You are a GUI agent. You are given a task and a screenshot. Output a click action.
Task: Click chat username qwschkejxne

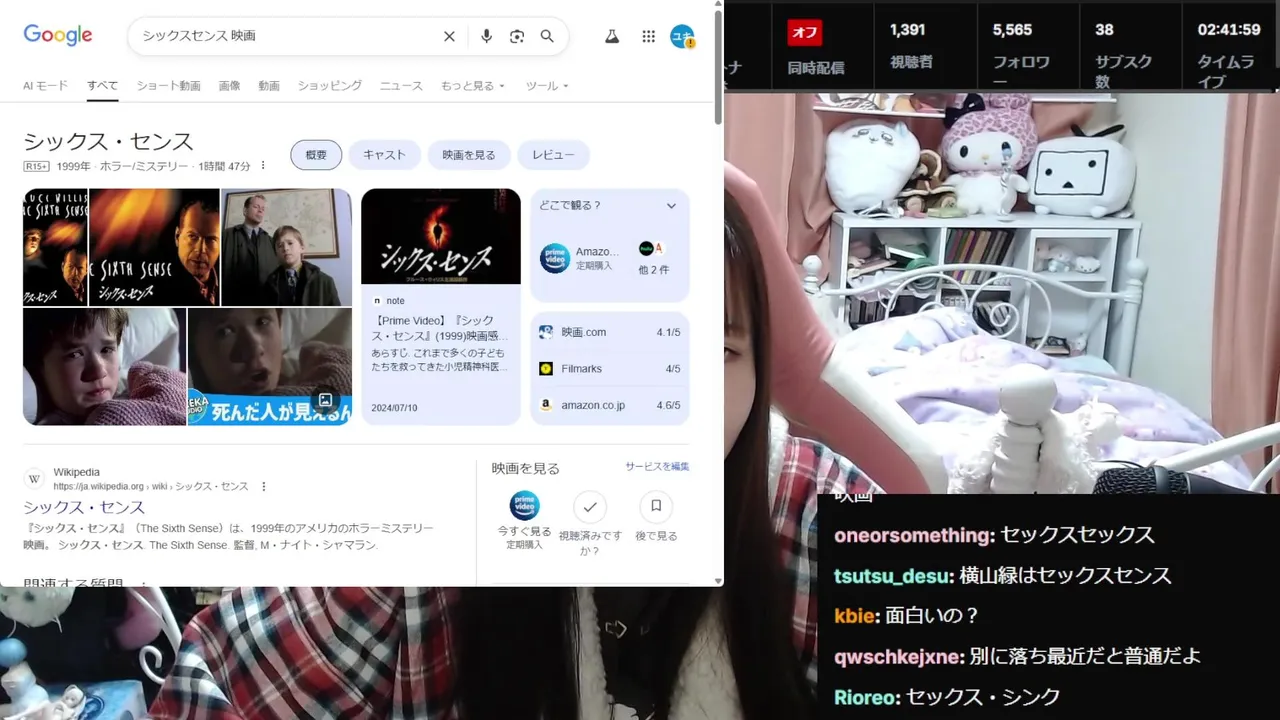[897, 657]
